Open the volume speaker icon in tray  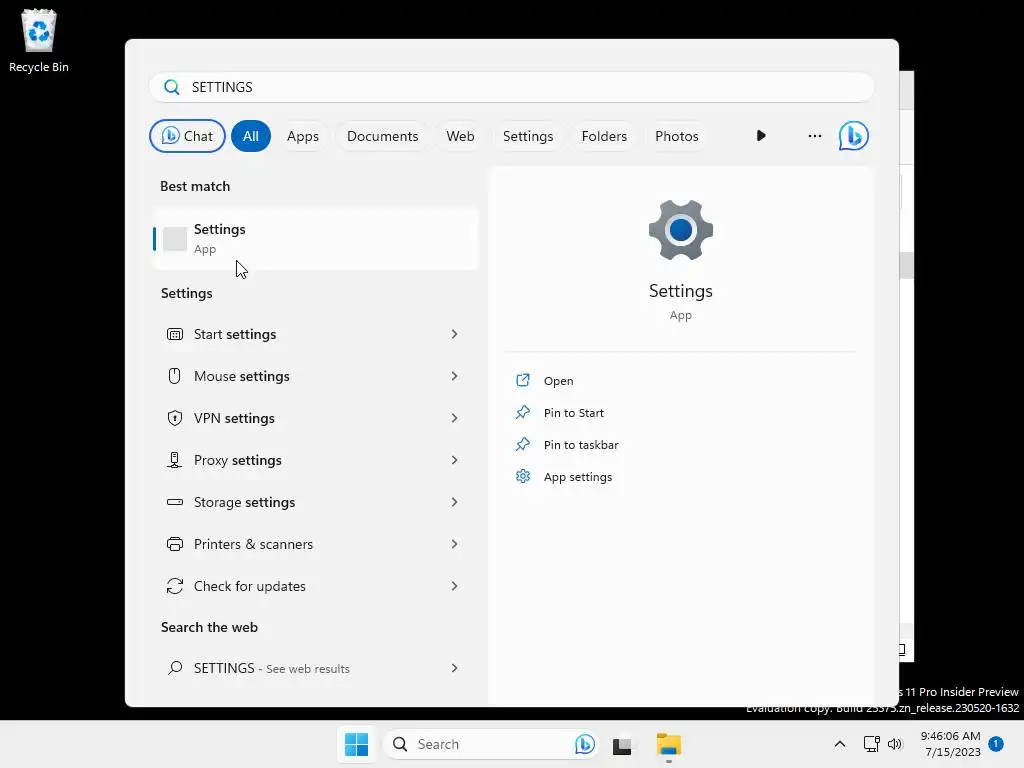pos(895,744)
